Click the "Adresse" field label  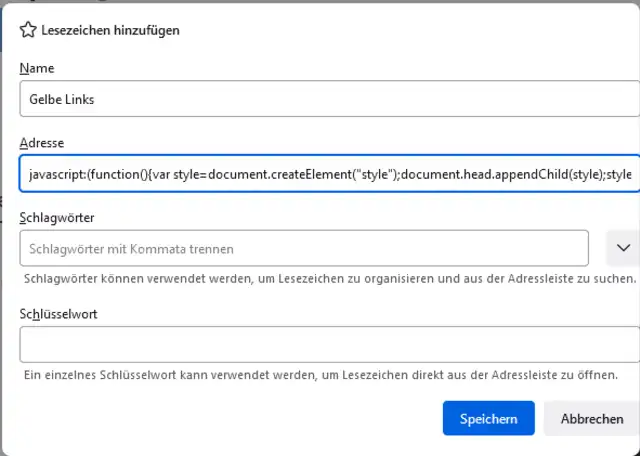click(x=41, y=143)
